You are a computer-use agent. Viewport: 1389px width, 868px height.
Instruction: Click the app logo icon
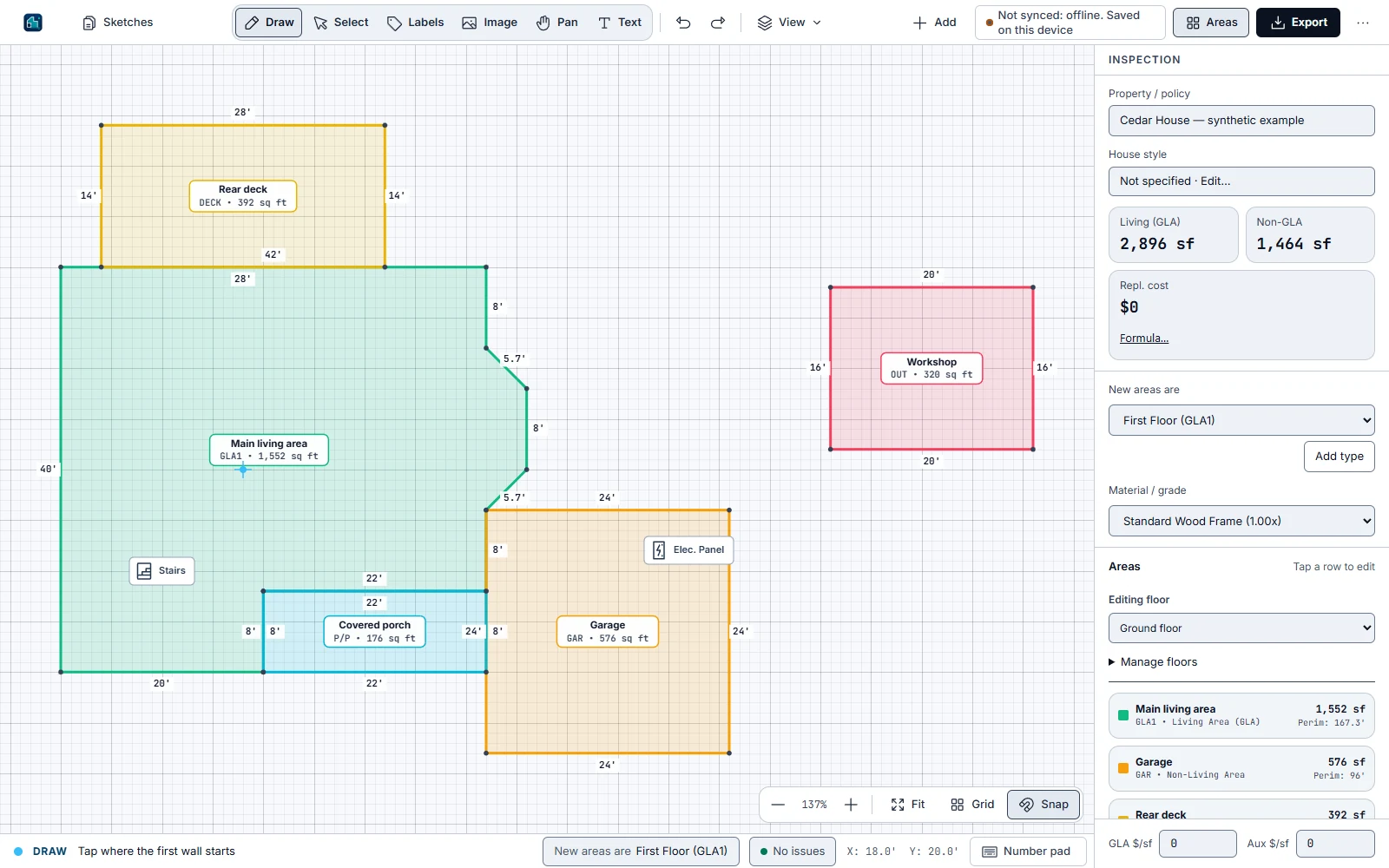tap(33, 23)
